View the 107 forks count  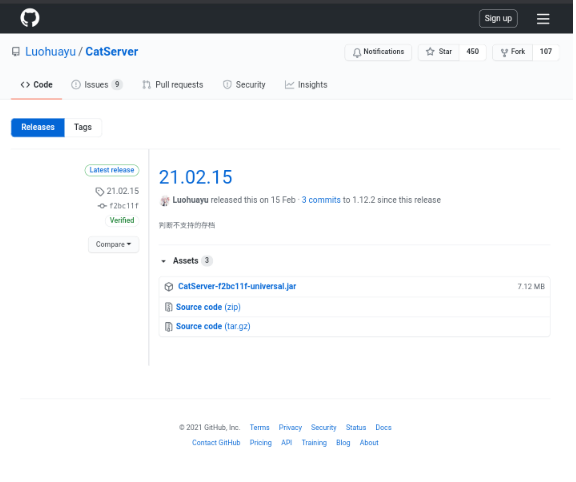pos(546,52)
